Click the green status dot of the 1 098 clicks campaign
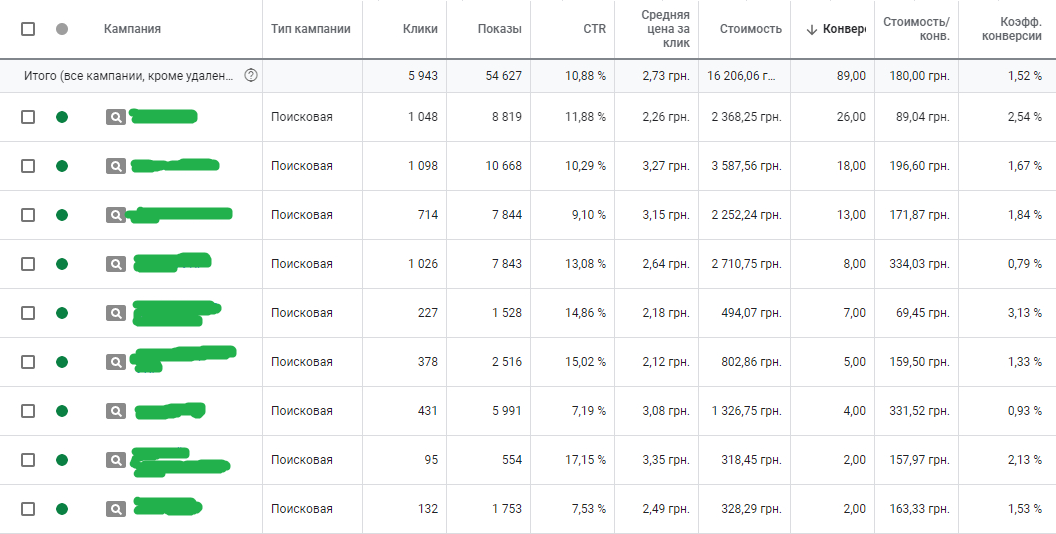This screenshot has width=1056, height=534. [62, 166]
